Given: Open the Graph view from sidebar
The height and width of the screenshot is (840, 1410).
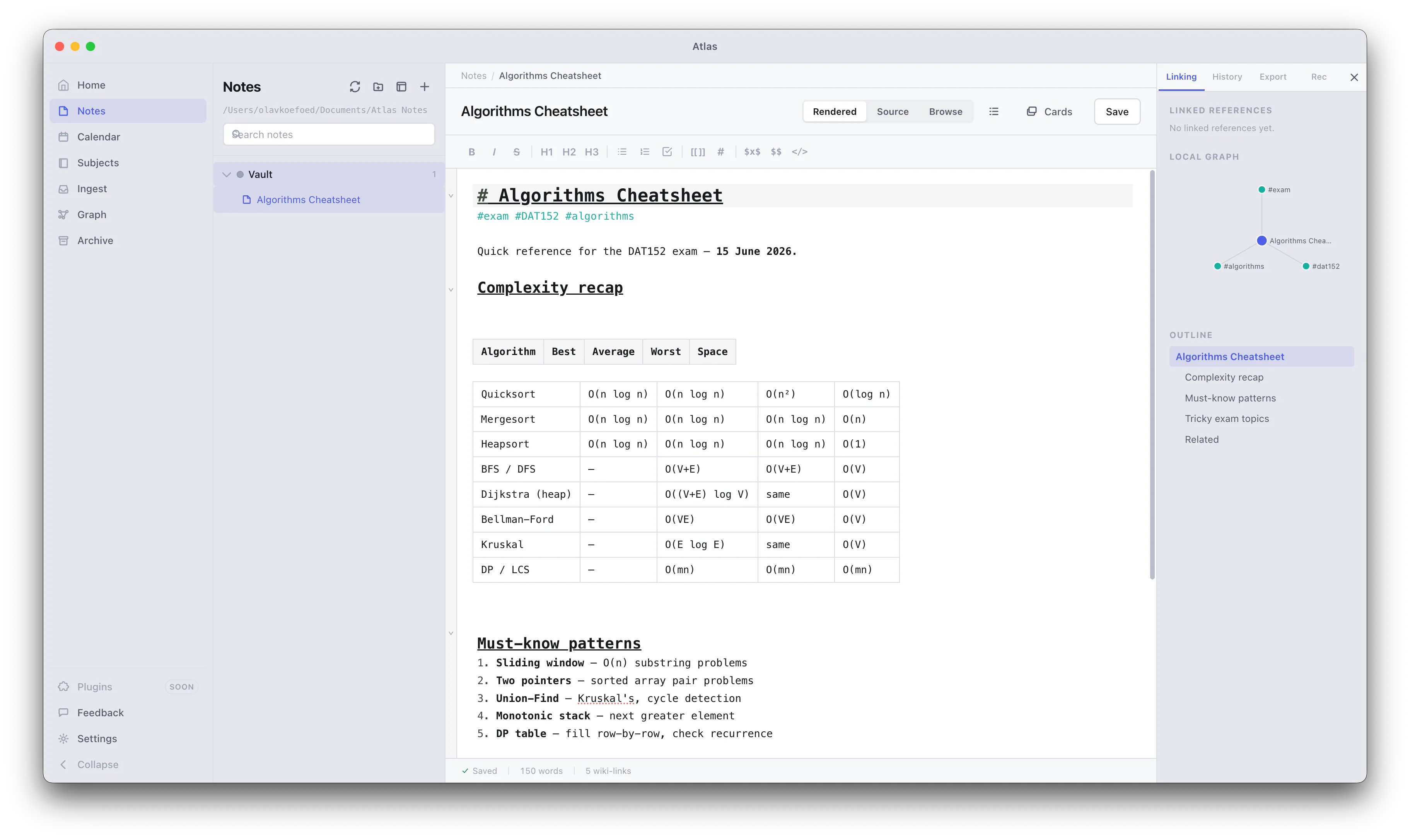Looking at the screenshot, I should [128, 215].
